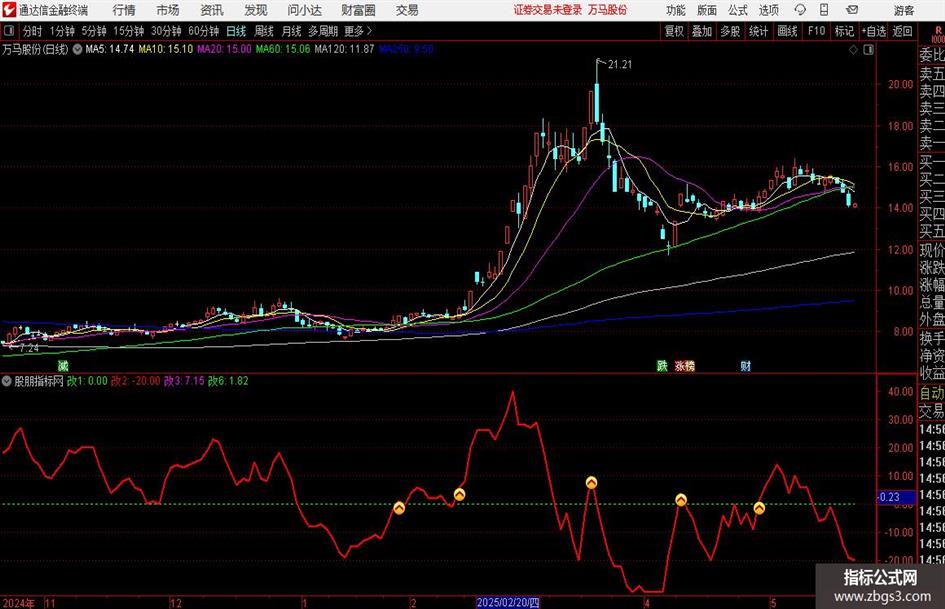945x609 pixels.
Task: Open the 行情 menu
Action: [124, 10]
